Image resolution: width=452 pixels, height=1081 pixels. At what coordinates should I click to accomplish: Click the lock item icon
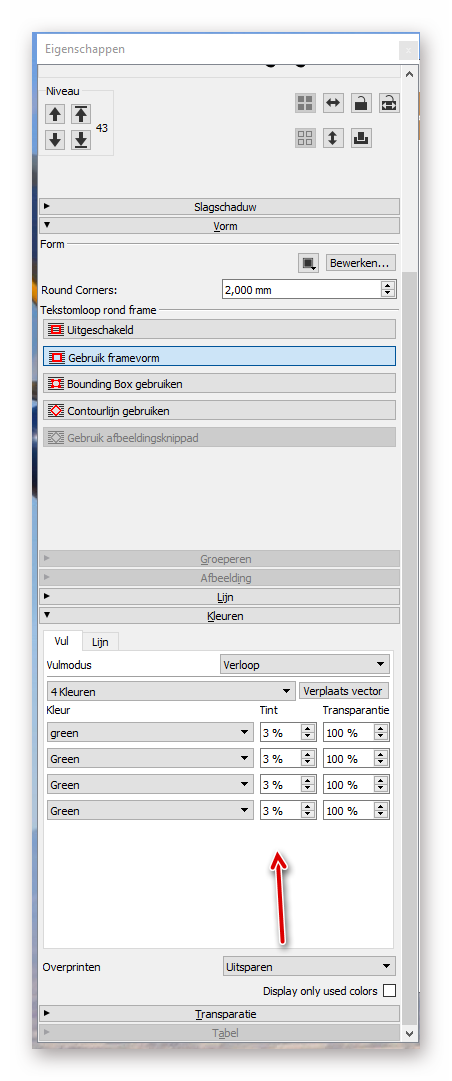pyautogui.click(x=361, y=103)
